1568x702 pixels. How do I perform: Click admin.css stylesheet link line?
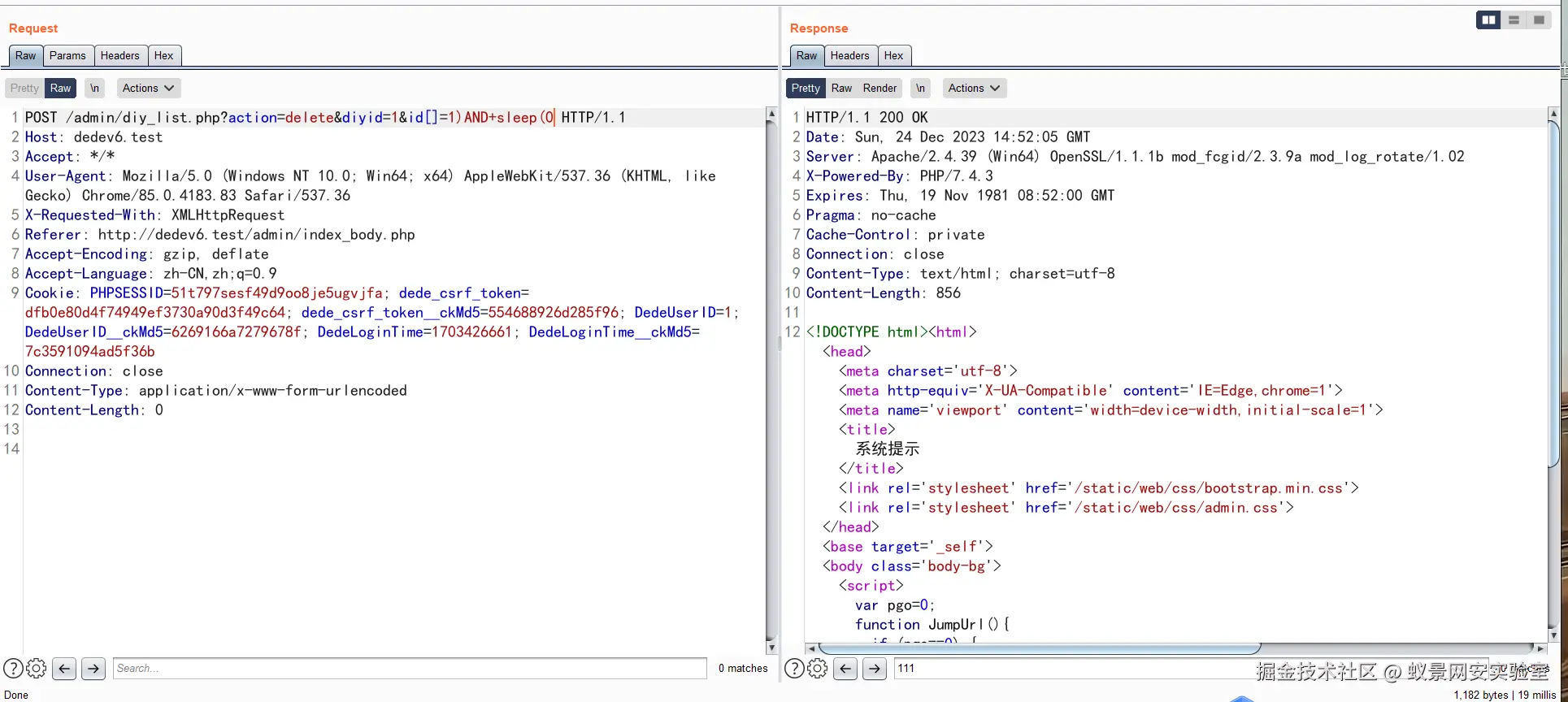1066,508
